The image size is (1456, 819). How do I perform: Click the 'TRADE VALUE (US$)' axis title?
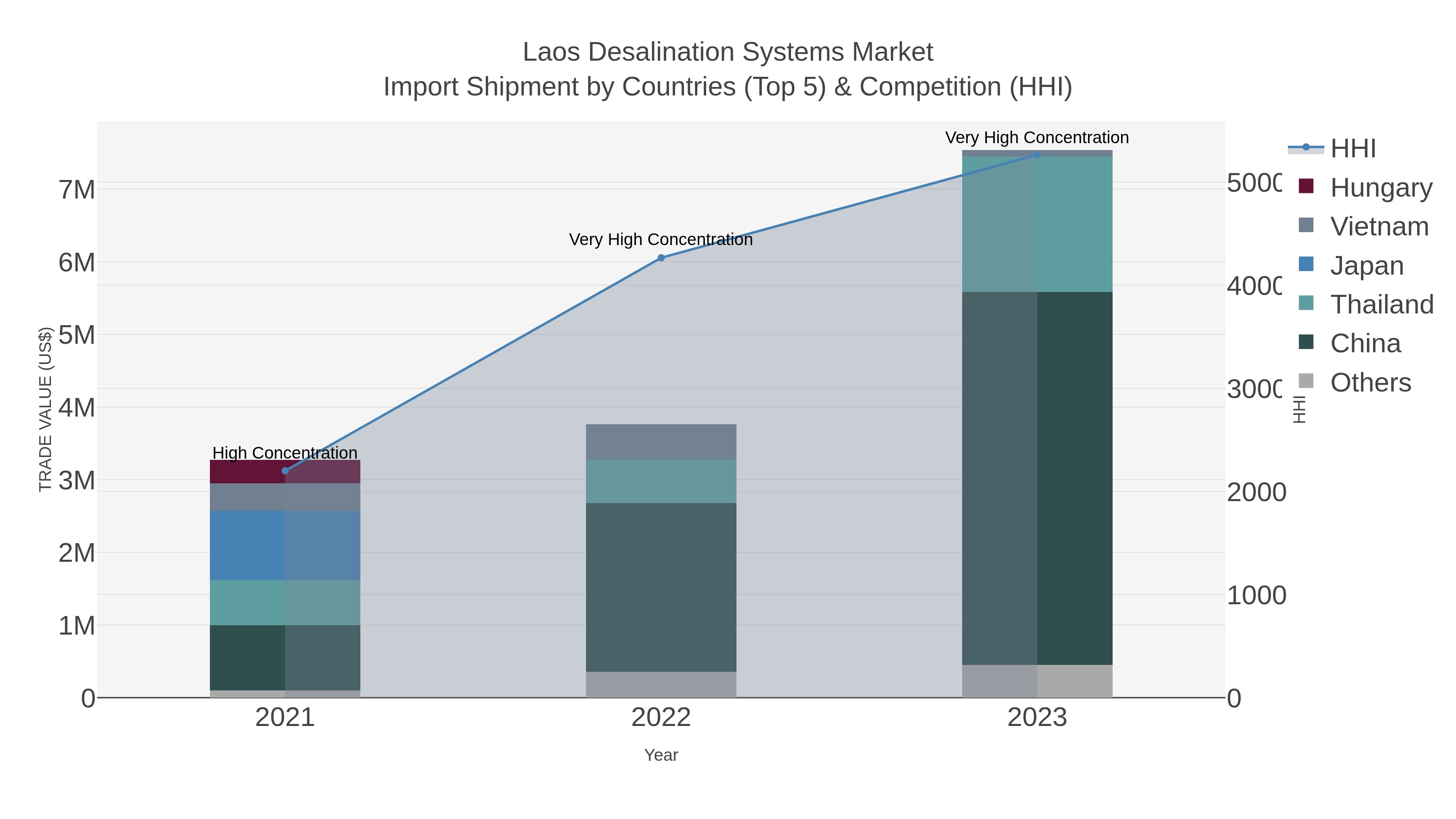pyautogui.click(x=45, y=409)
